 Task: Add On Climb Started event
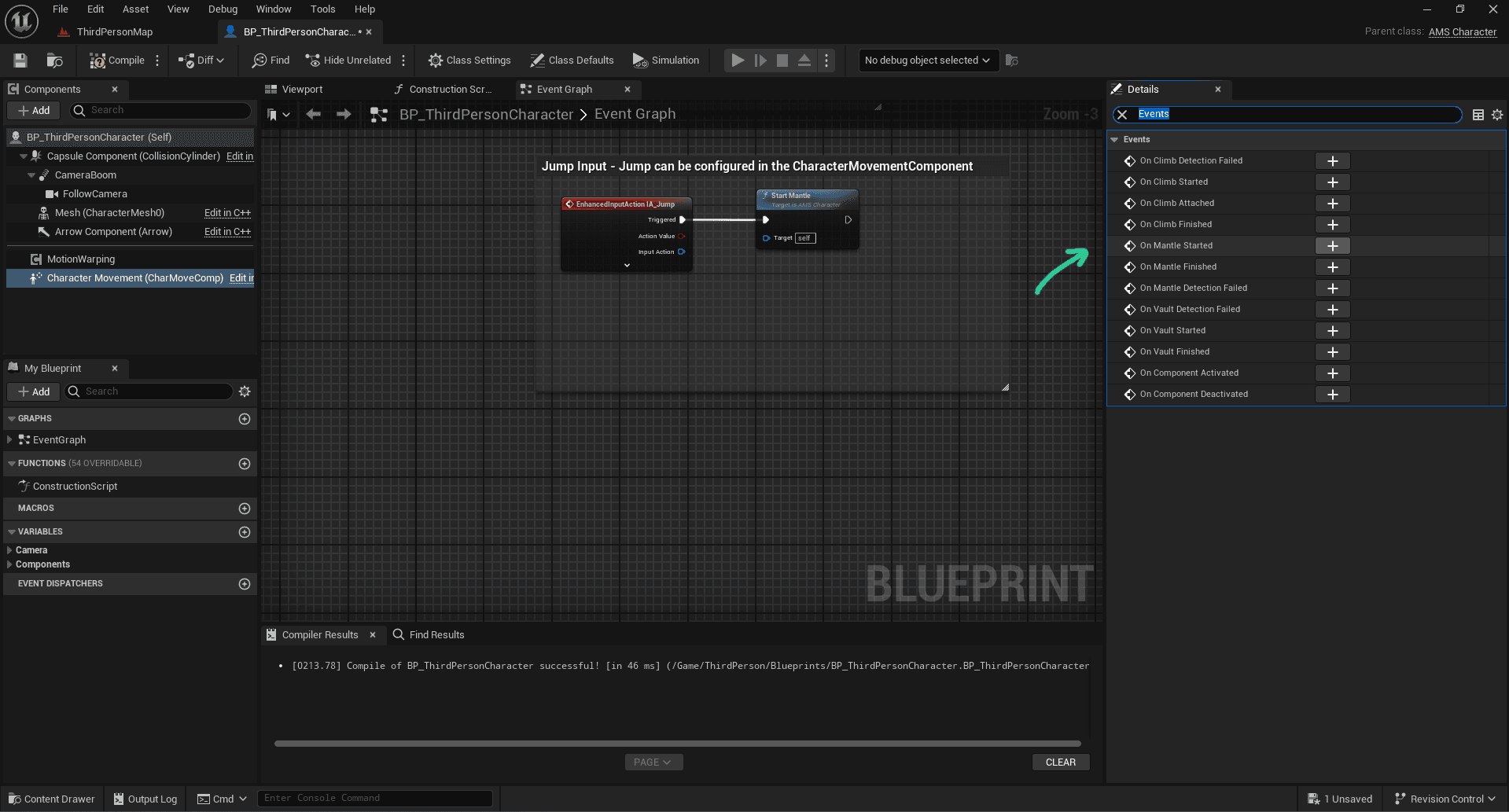1333,182
